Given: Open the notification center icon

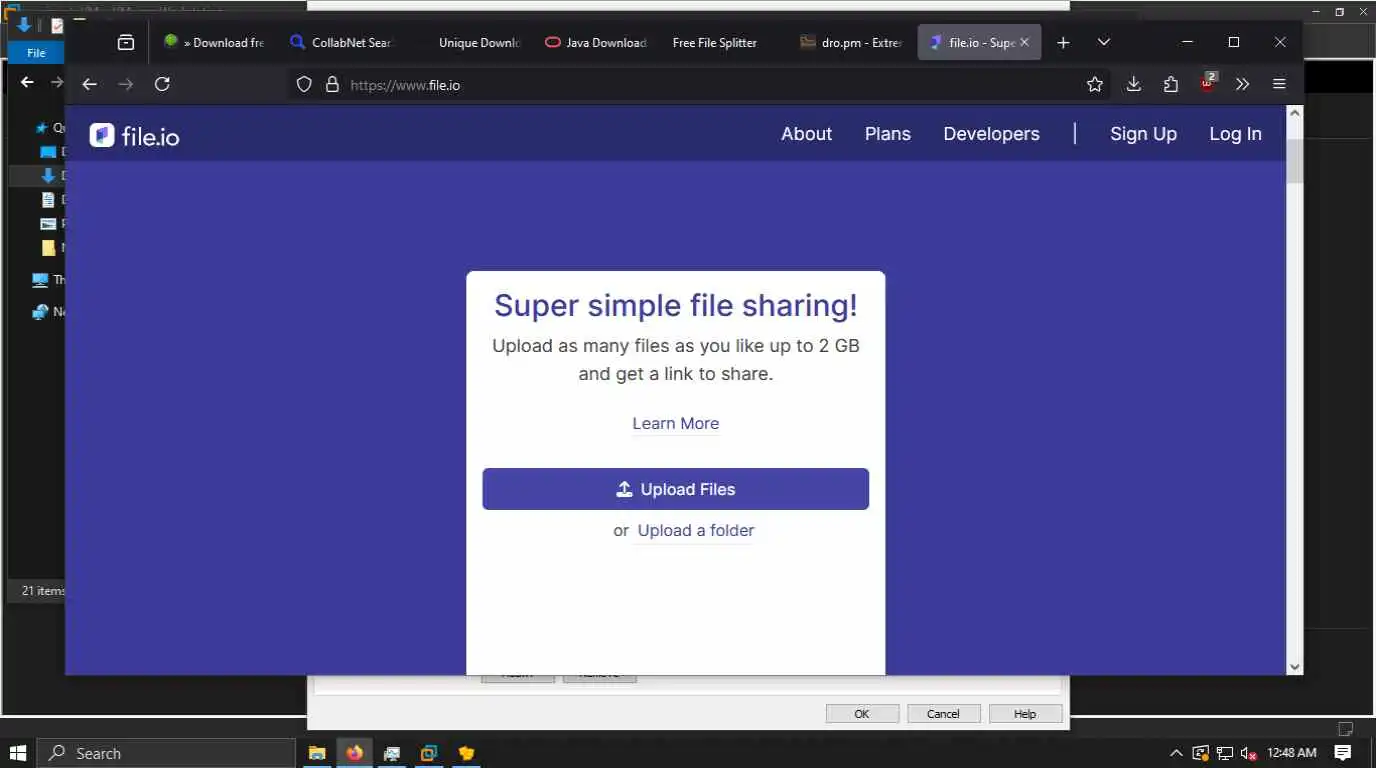Looking at the screenshot, I should pos(1343,753).
